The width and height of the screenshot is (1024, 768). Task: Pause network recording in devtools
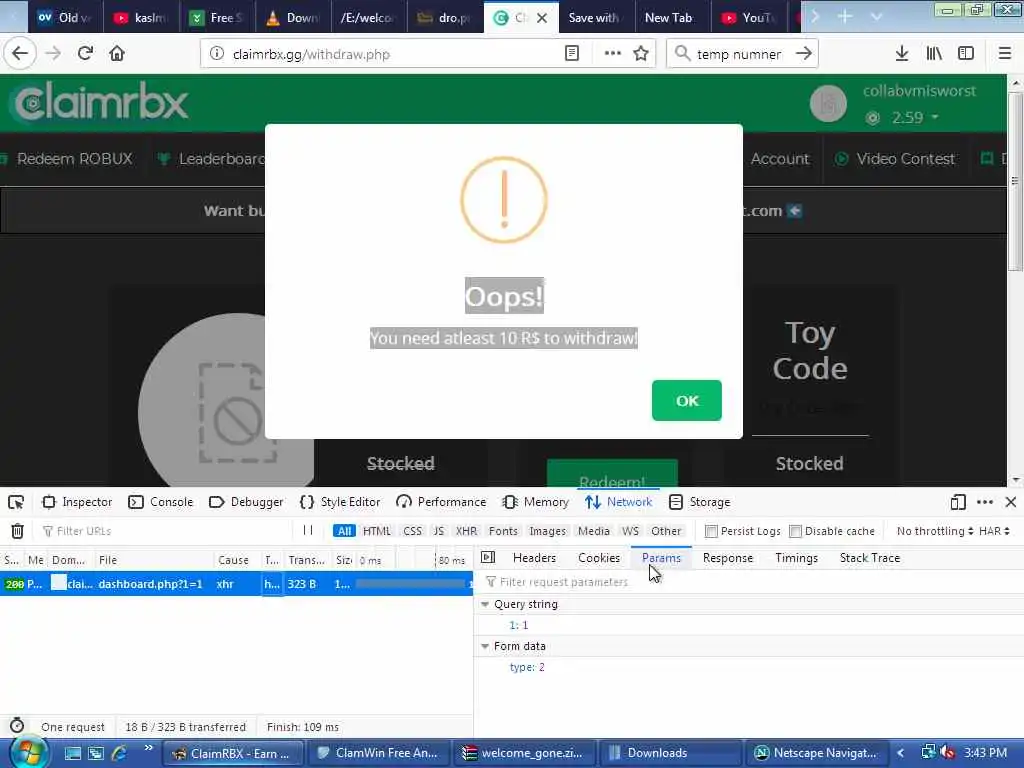[308, 530]
